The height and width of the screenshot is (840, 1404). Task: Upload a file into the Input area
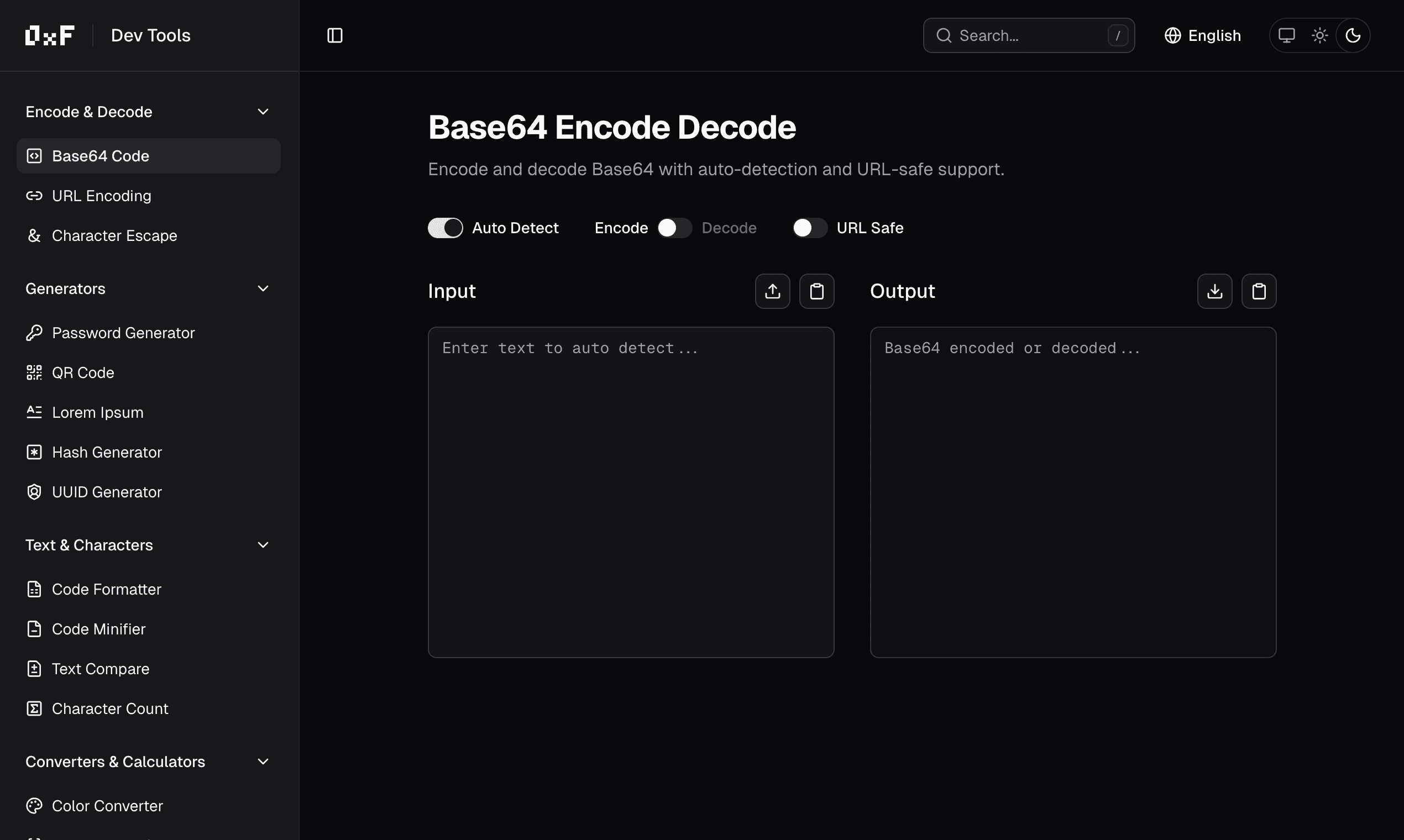point(772,291)
